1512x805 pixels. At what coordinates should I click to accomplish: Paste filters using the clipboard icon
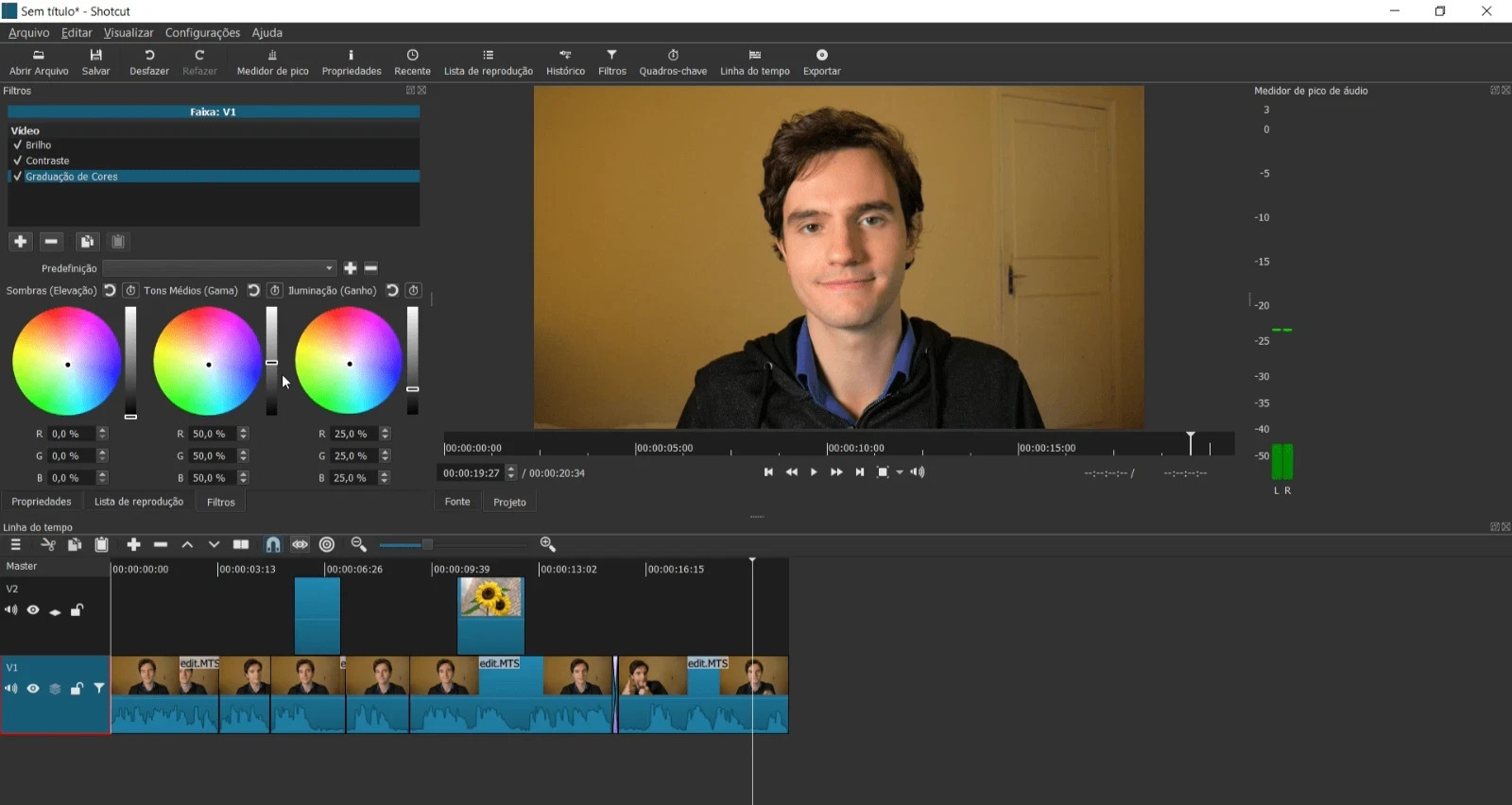[118, 242]
